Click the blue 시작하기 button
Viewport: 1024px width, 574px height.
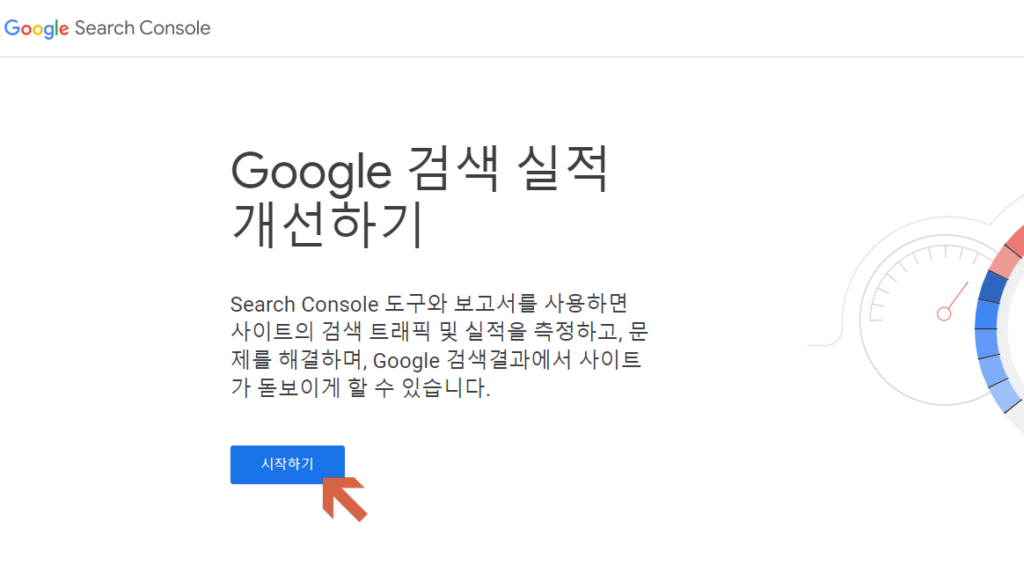(x=287, y=464)
